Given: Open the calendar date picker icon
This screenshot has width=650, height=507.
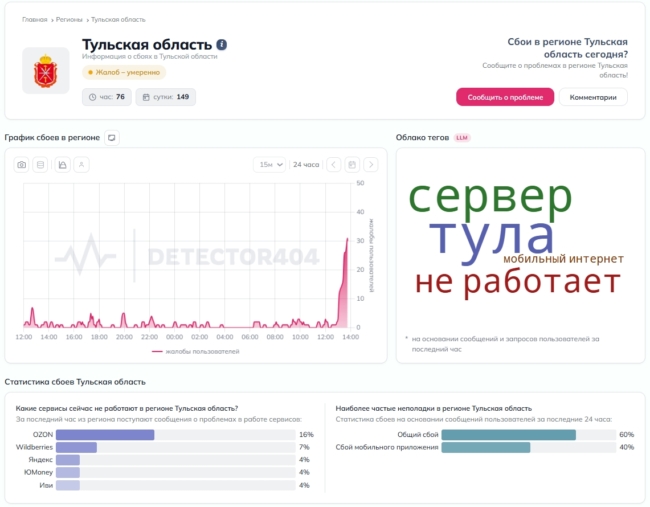Looking at the screenshot, I should 352,165.
